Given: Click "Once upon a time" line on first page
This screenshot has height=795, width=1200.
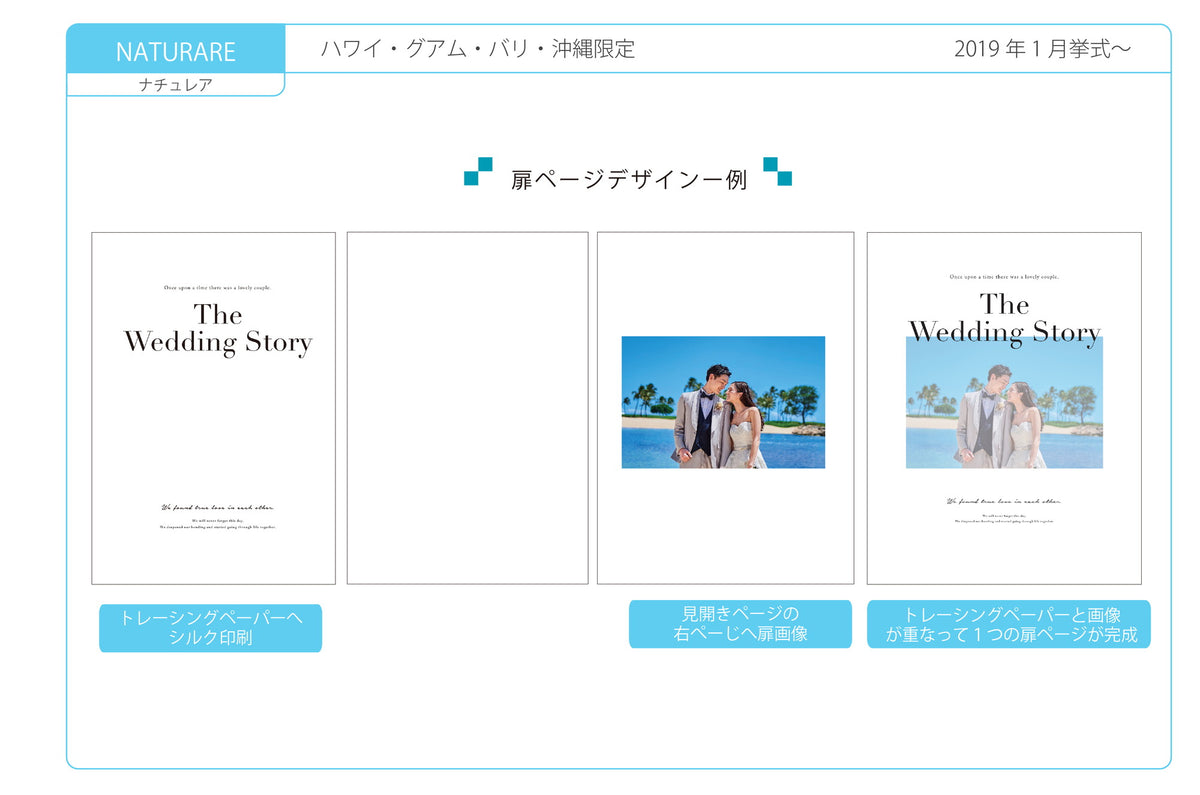Looking at the screenshot, I should (218, 287).
